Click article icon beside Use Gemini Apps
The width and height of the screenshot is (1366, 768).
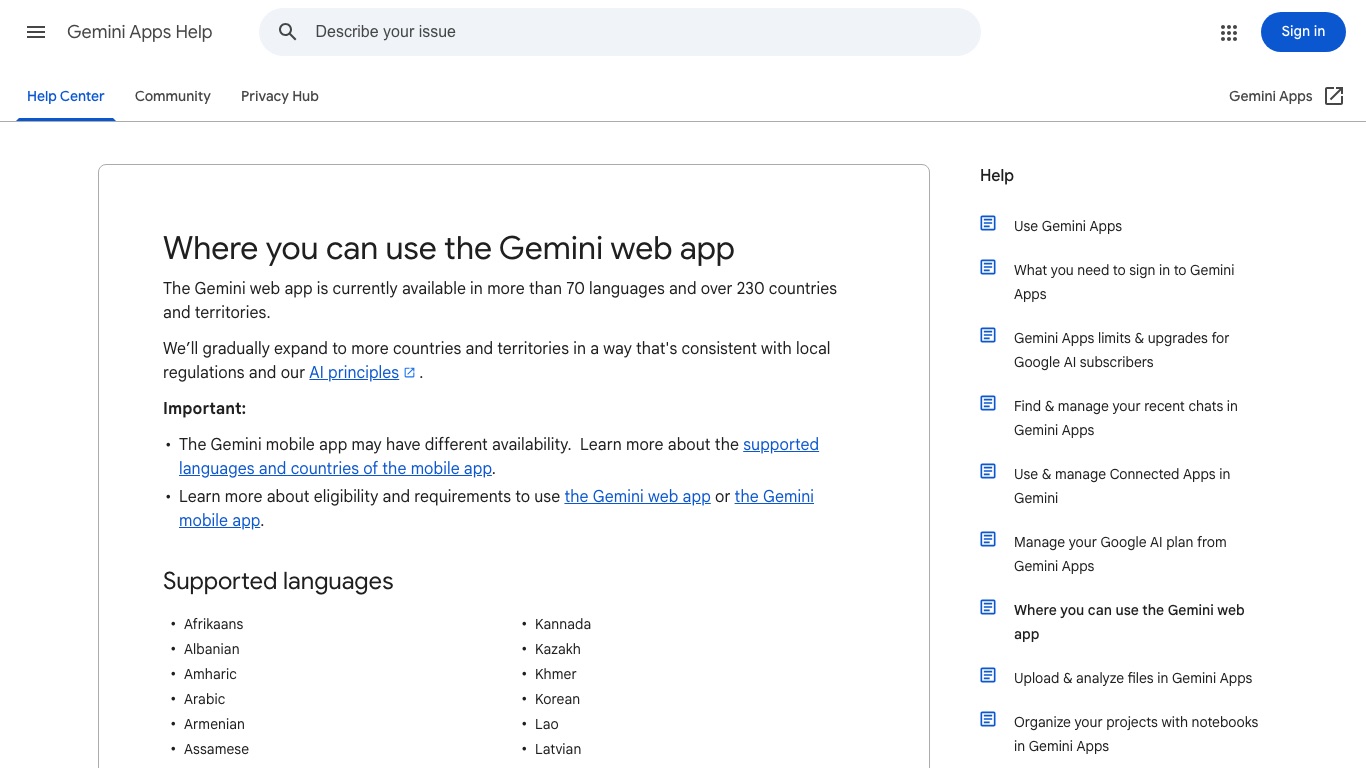988,224
